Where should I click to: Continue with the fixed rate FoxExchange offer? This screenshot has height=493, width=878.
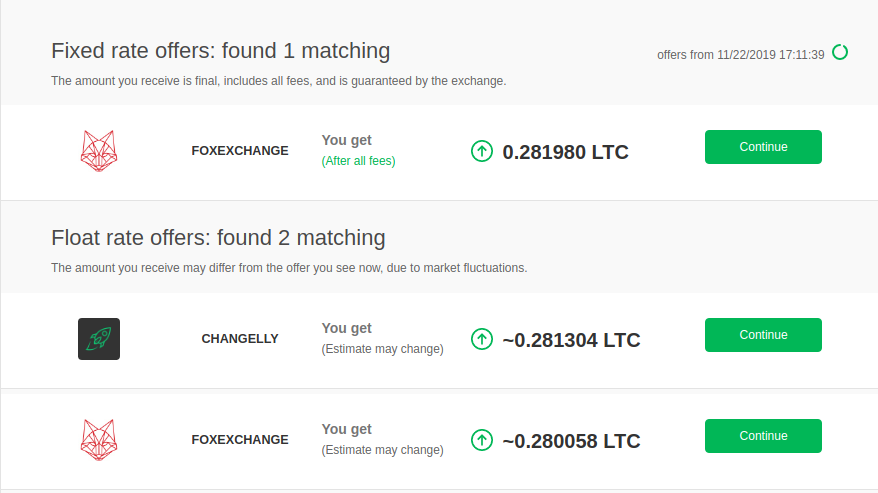pos(763,147)
